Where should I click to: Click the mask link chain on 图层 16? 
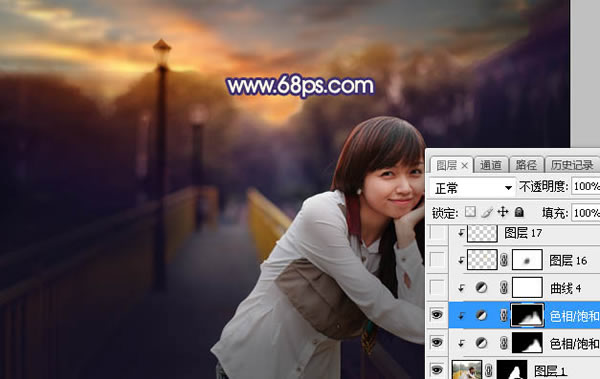[504, 260]
